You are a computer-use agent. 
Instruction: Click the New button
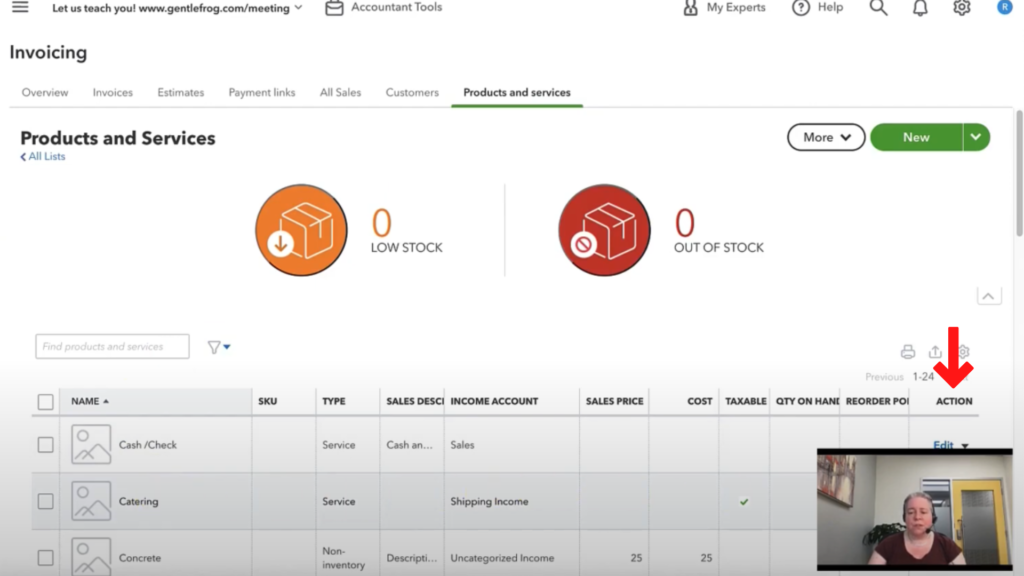pyautogui.click(x=916, y=137)
